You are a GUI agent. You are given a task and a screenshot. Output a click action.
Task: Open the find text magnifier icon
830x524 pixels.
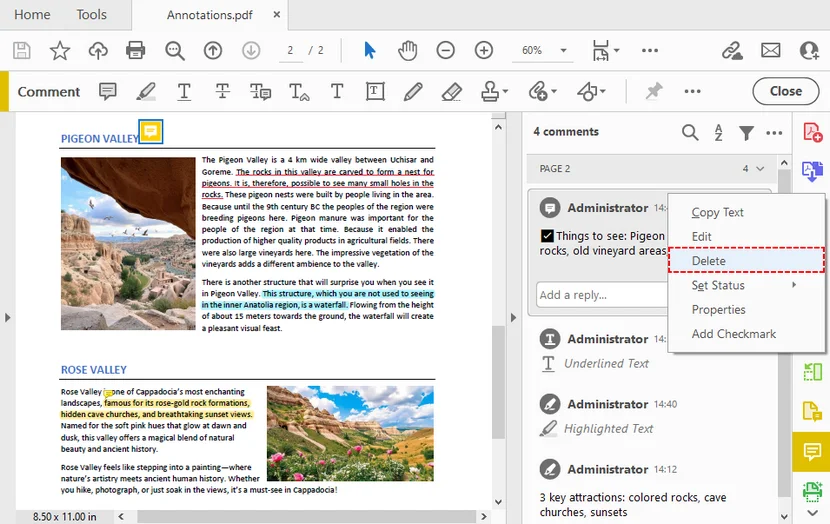(174, 51)
